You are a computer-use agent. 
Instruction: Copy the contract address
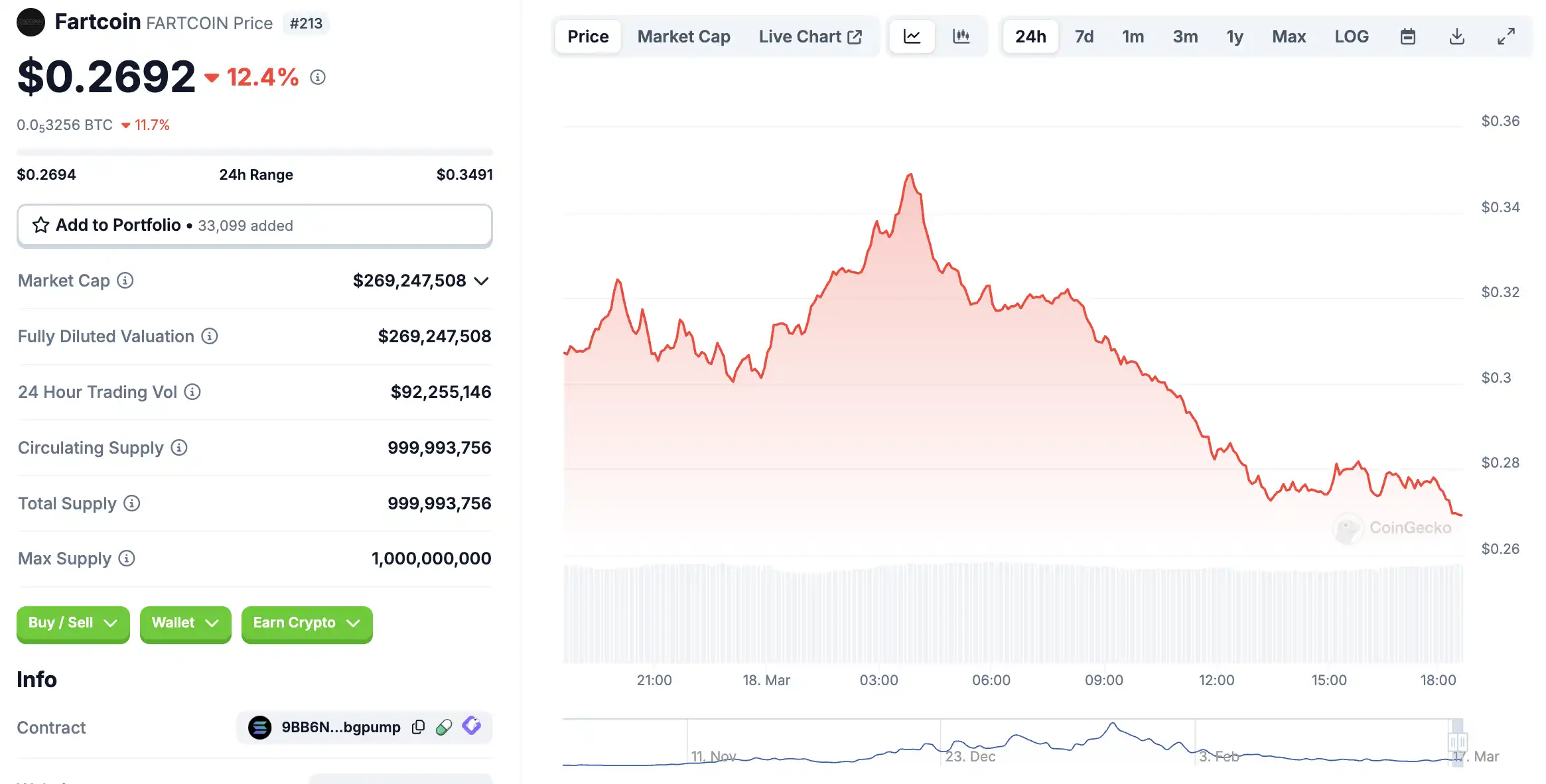pos(418,727)
